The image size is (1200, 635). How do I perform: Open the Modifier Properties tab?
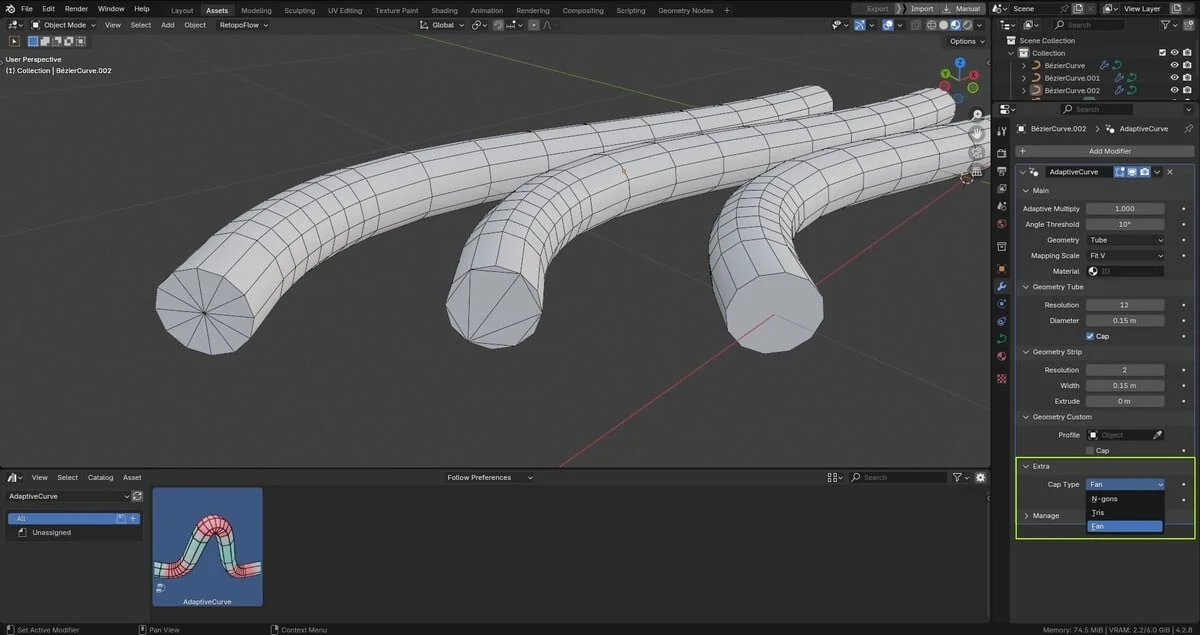[1001, 288]
